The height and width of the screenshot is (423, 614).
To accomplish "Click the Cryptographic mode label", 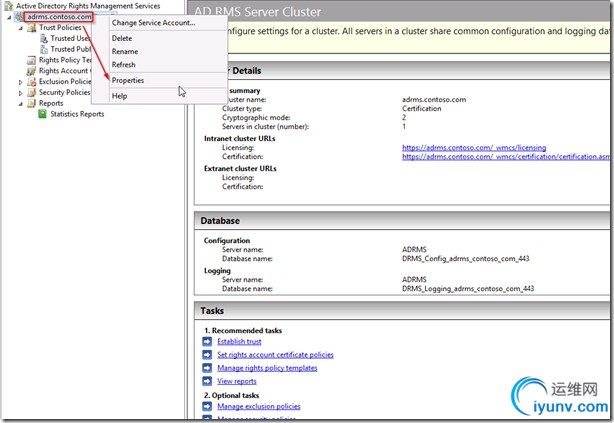I will 256,118.
